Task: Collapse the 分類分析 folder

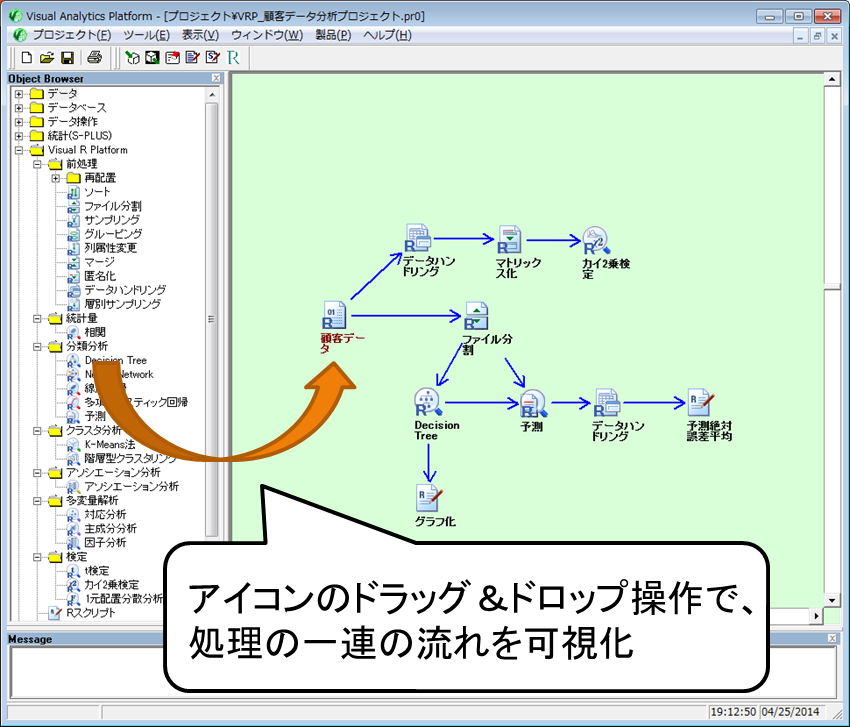Action: tap(37, 346)
